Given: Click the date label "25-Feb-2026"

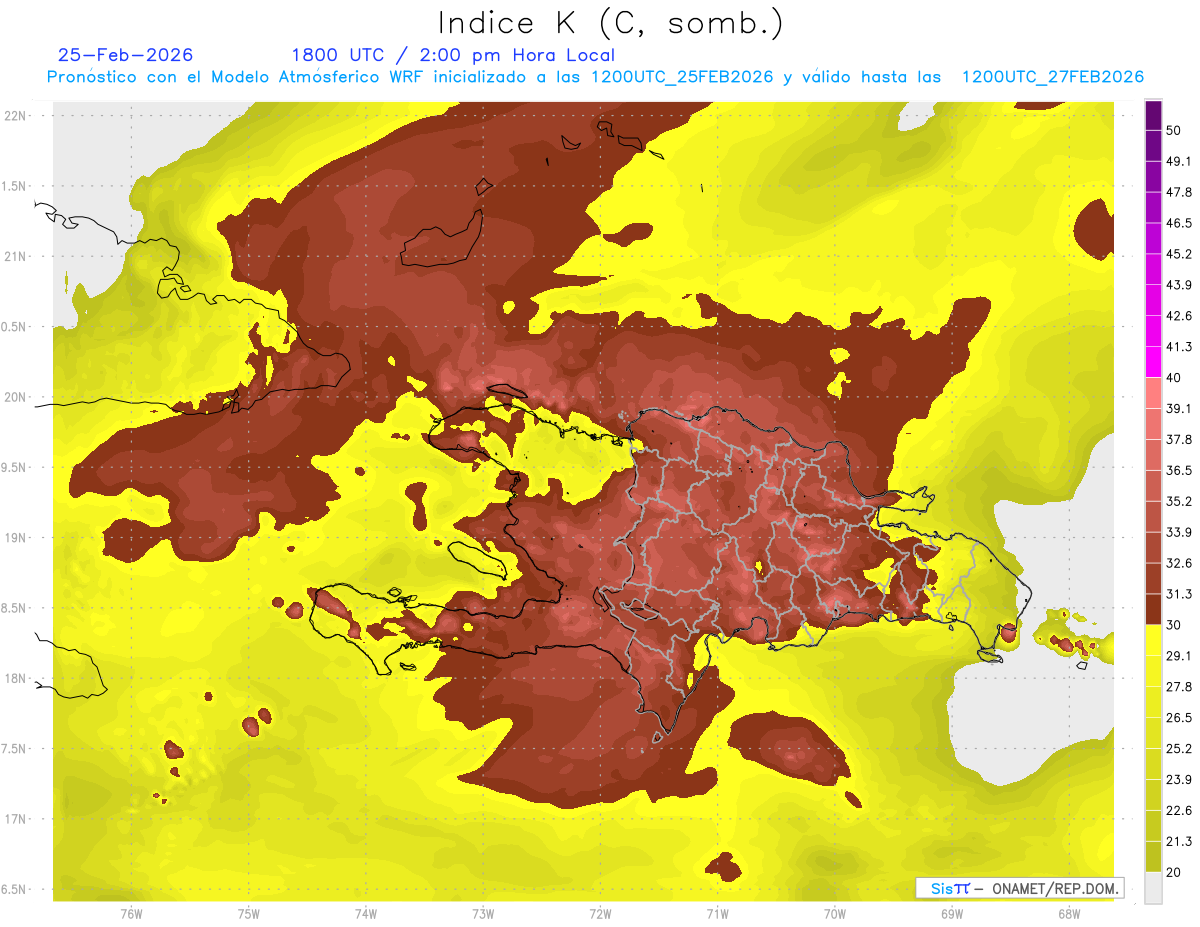Looking at the screenshot, I should click(x=126, y=55).
